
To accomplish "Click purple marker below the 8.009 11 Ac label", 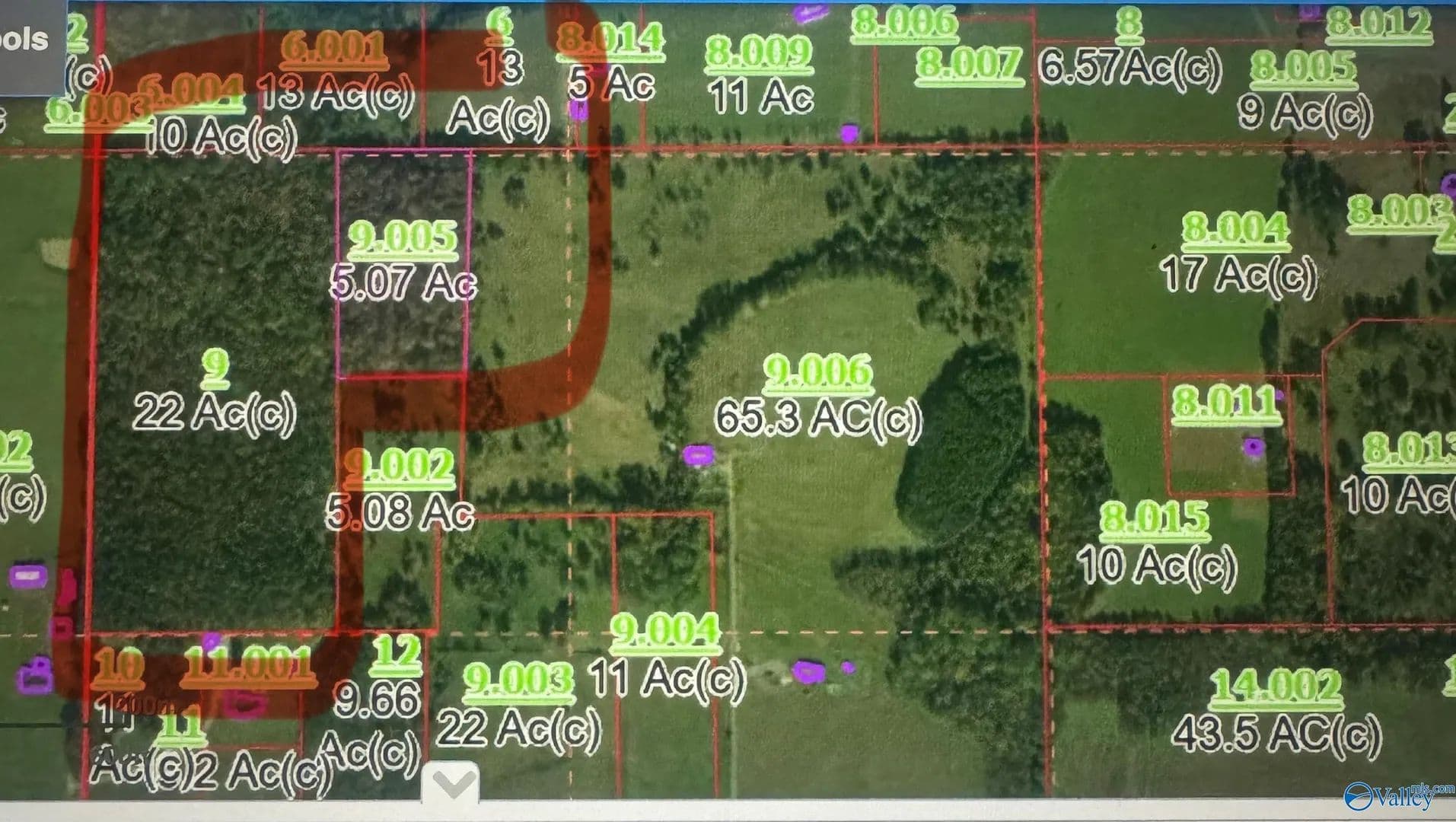I will pos(849,134).
